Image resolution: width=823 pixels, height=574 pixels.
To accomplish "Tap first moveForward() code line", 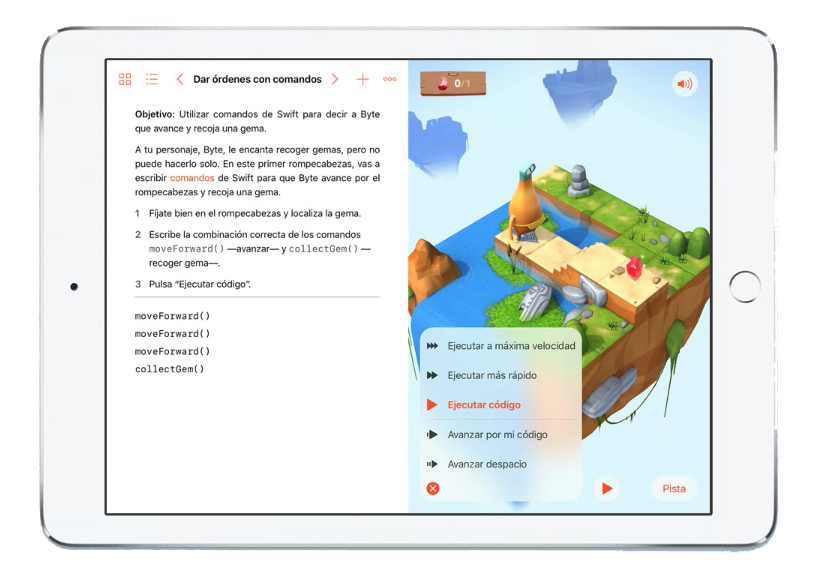I will click(172, 316).
